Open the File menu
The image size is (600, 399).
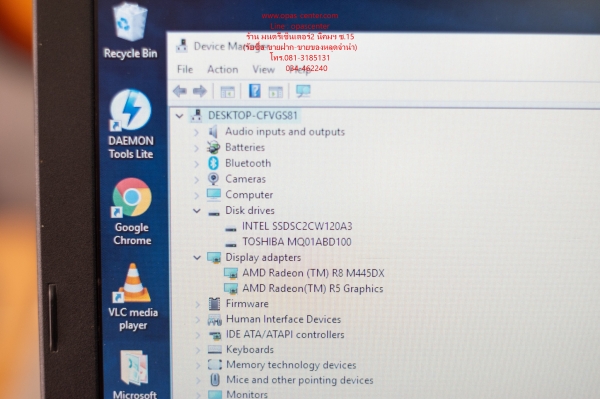(x=185, y=69)
